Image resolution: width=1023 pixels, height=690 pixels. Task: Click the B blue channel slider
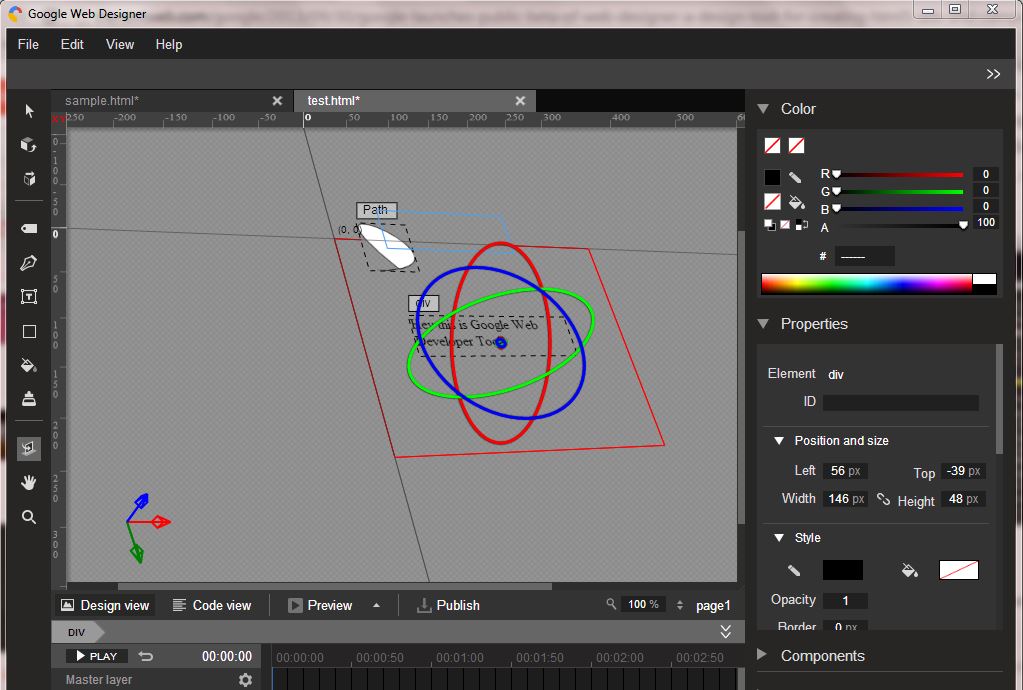tap(899, 209)
